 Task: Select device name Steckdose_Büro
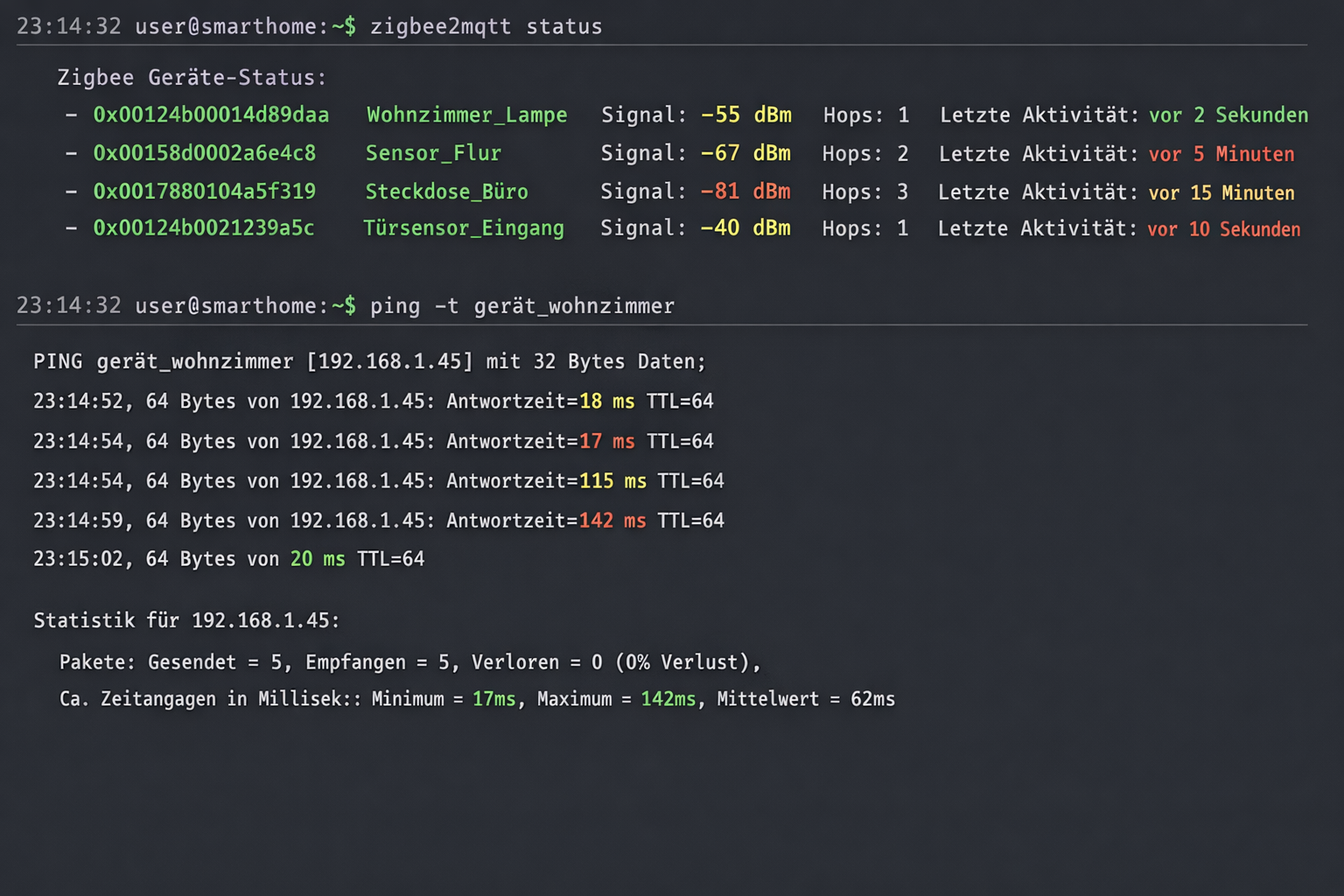click(446, 192)
